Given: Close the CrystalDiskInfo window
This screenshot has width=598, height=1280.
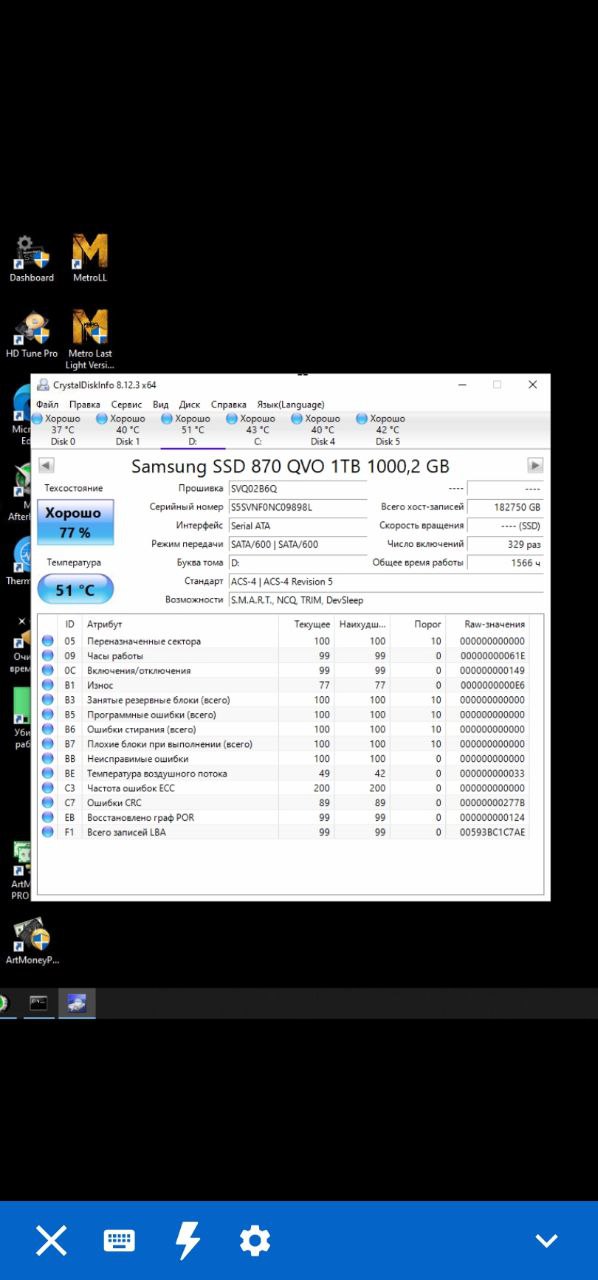Looking at the screenshot, I should (x=532, y=385).
